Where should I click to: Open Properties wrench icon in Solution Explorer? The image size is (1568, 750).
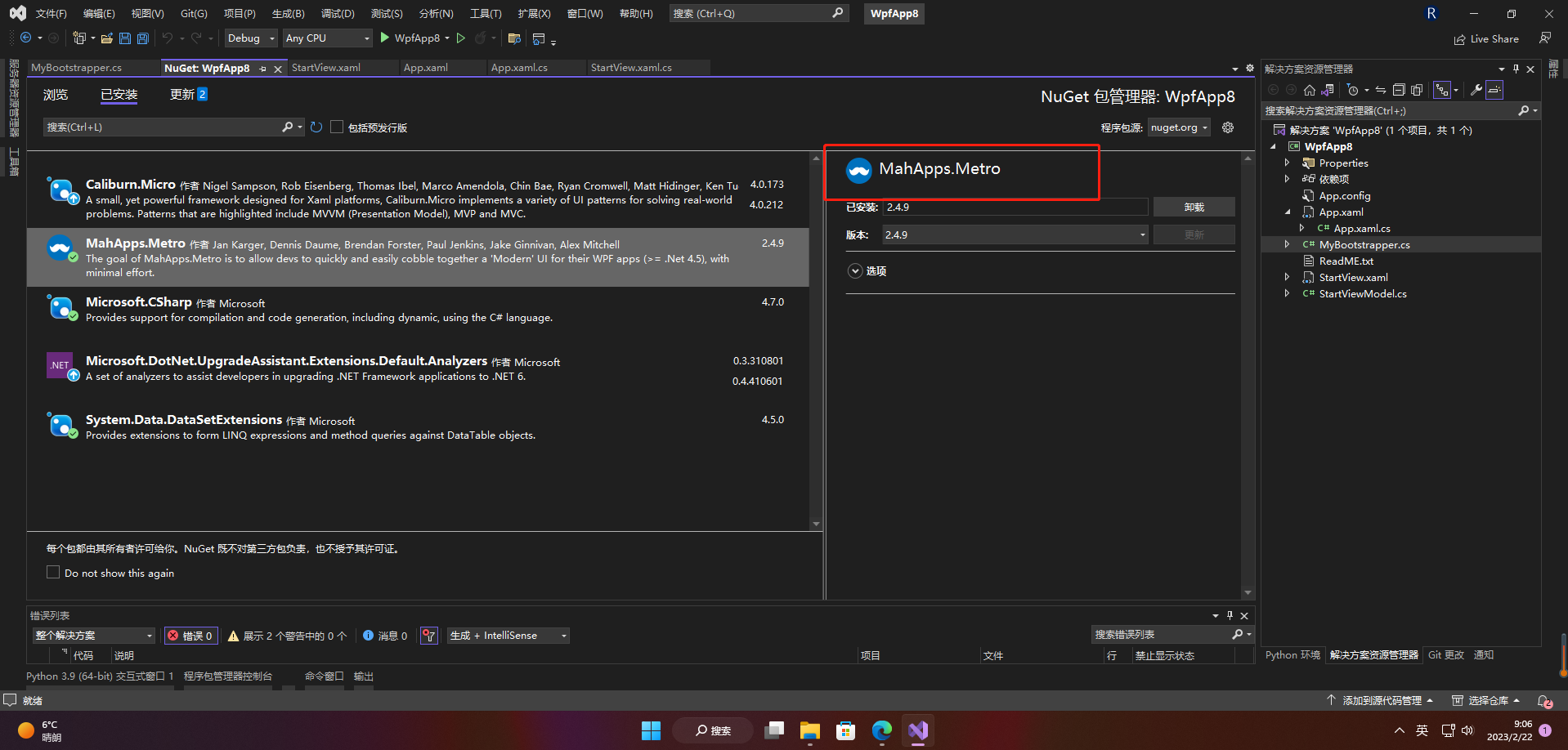click(x=1476, y=90)
